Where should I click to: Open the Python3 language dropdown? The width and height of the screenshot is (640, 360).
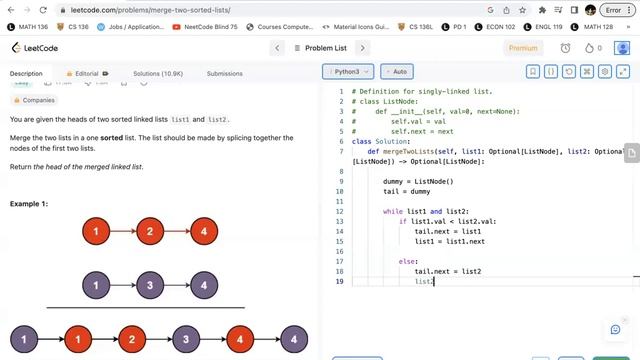pyautogui.click(x=348, y=71)
